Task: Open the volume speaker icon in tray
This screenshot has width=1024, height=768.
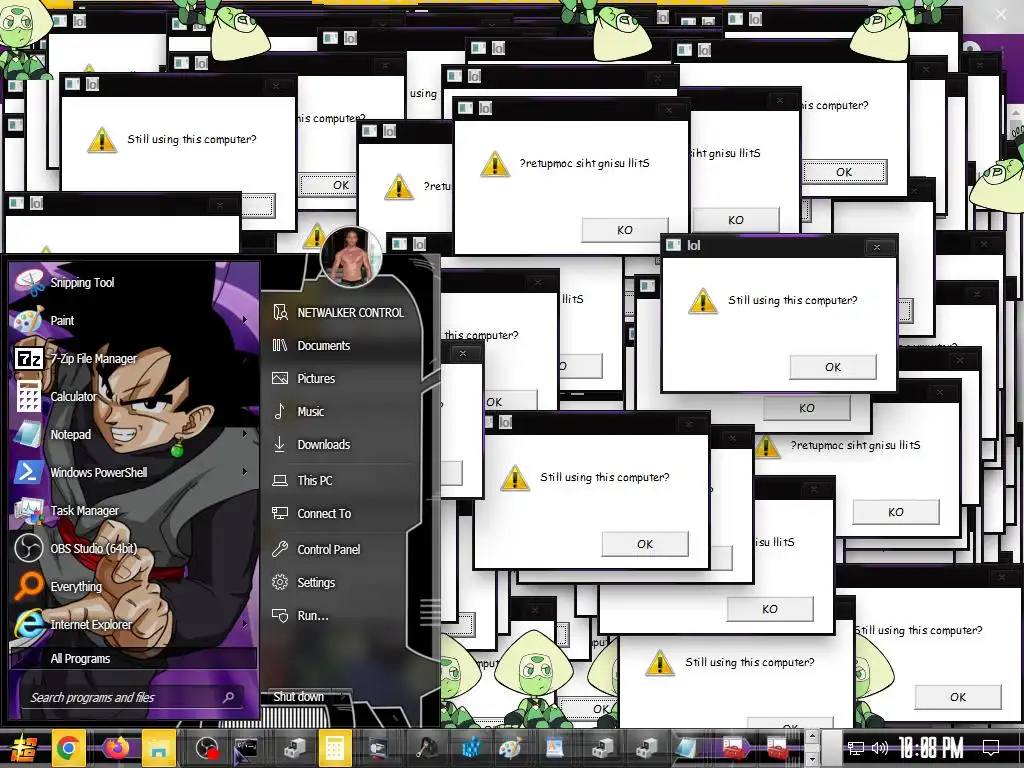Action: (x=880, y=748)
